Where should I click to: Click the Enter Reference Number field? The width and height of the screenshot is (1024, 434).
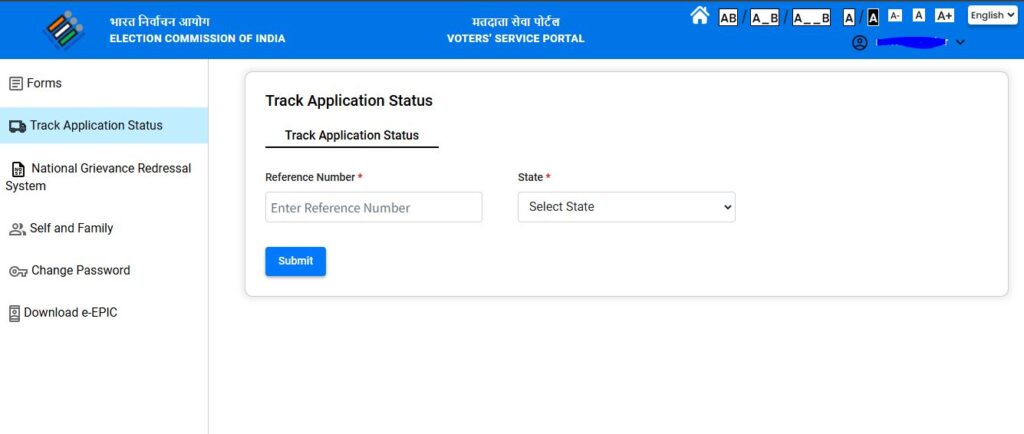(x=374, y=208)
